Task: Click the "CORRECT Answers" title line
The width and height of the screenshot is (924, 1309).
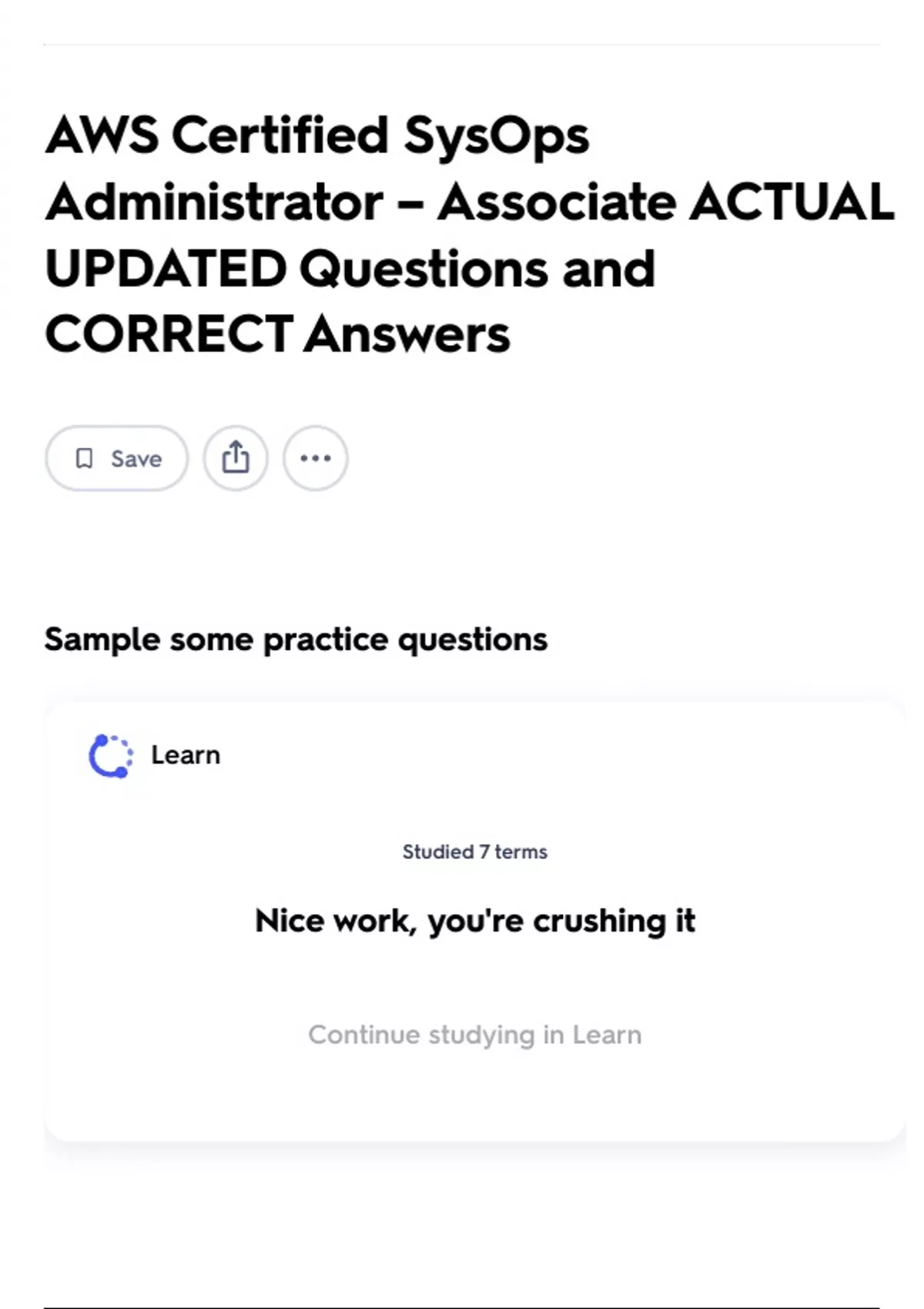Action: point(277,335)
